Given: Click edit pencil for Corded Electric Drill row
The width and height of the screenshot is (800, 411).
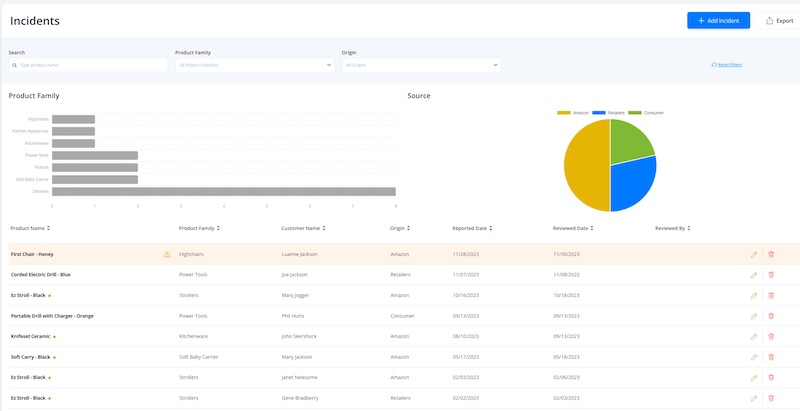Looking at the screenshot, I should [x=754, y=275].
